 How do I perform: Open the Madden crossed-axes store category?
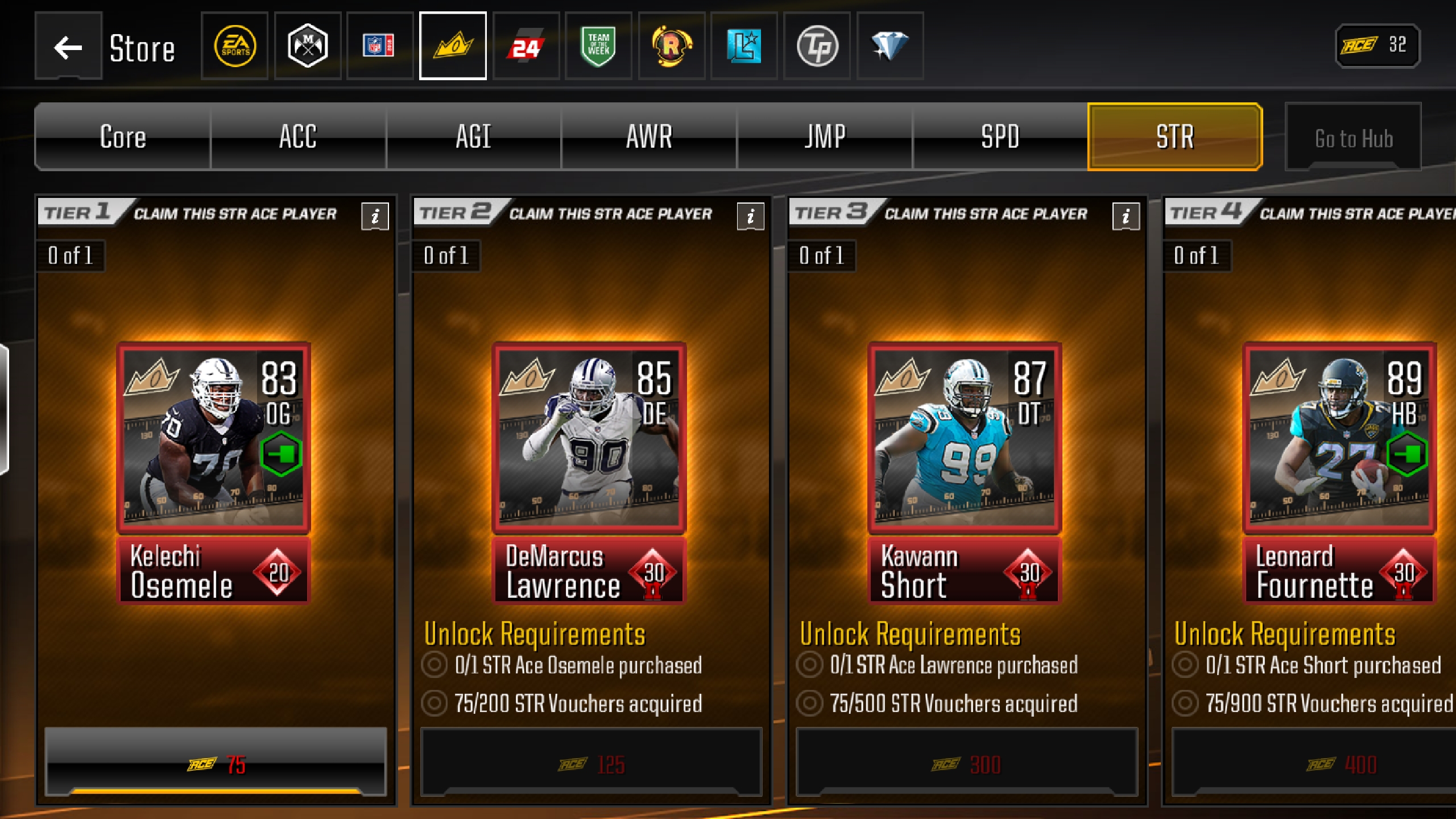(308, 46)
